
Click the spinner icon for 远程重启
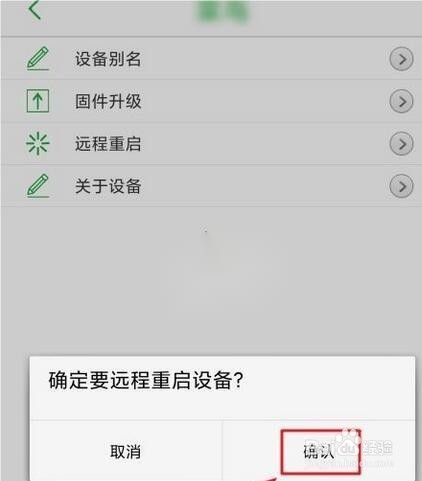tap(38, 144)
